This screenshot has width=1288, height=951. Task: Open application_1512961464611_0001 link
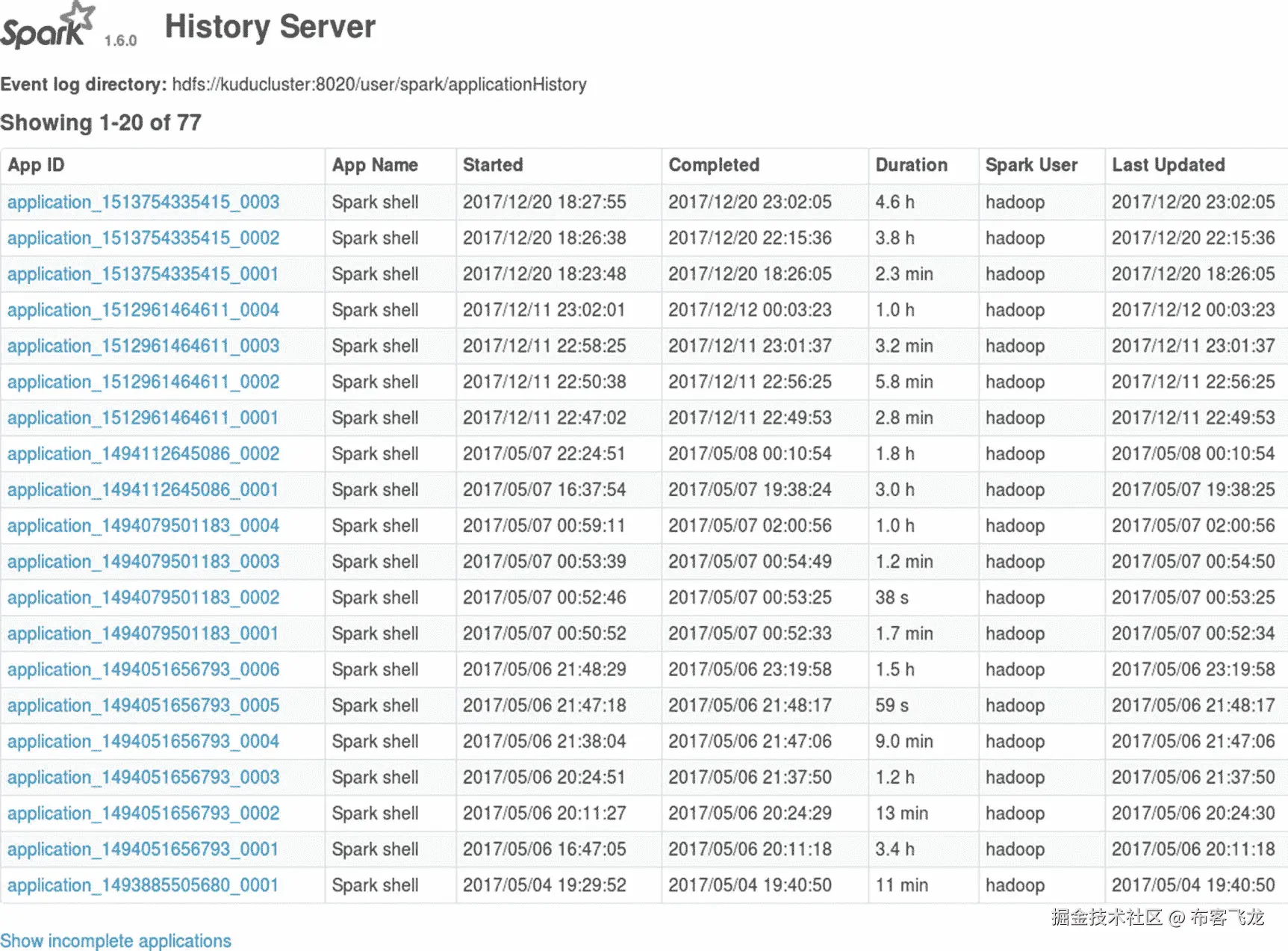143,418
